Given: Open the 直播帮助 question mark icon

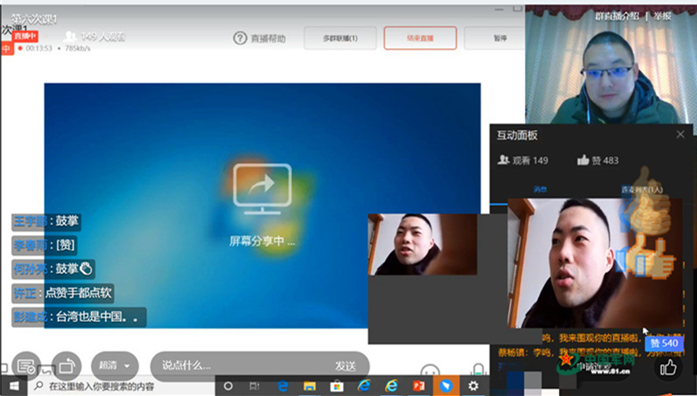Looking at the screenshot, I should pyautogui.click(x=240, y=38).
